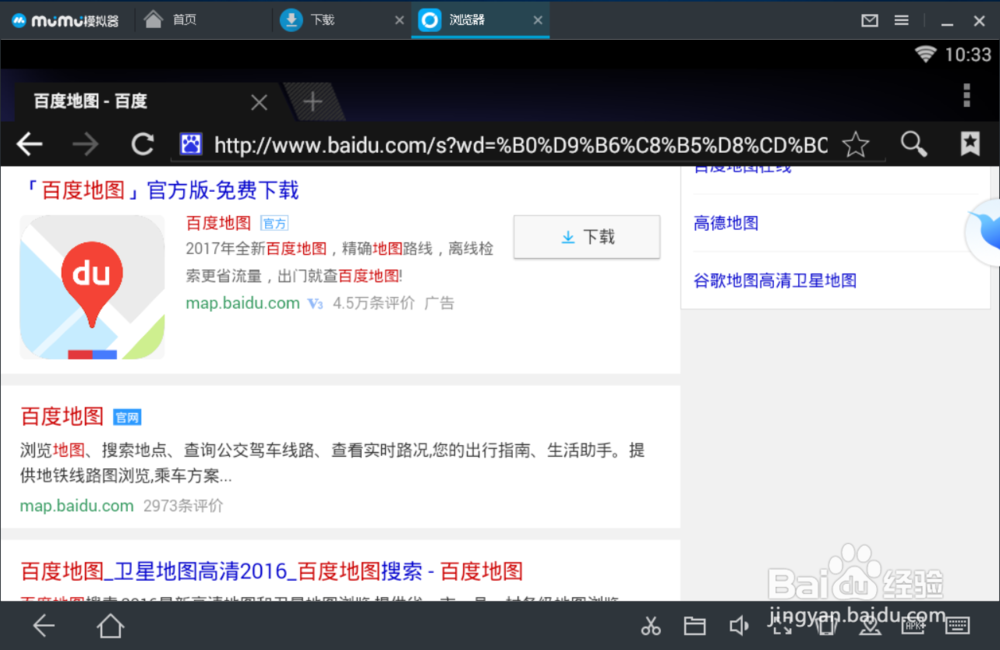Add a new browser tab with plus
Viewport: 1000px width, 650px height.
pos(312,101)
